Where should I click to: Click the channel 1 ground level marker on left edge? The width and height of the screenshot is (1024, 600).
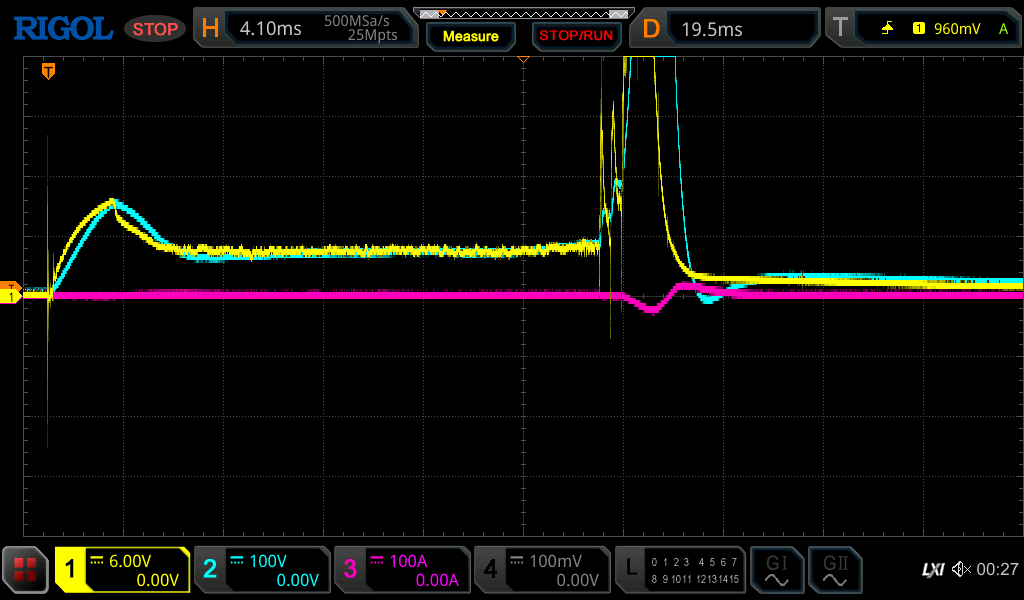[x=11, y=297]
